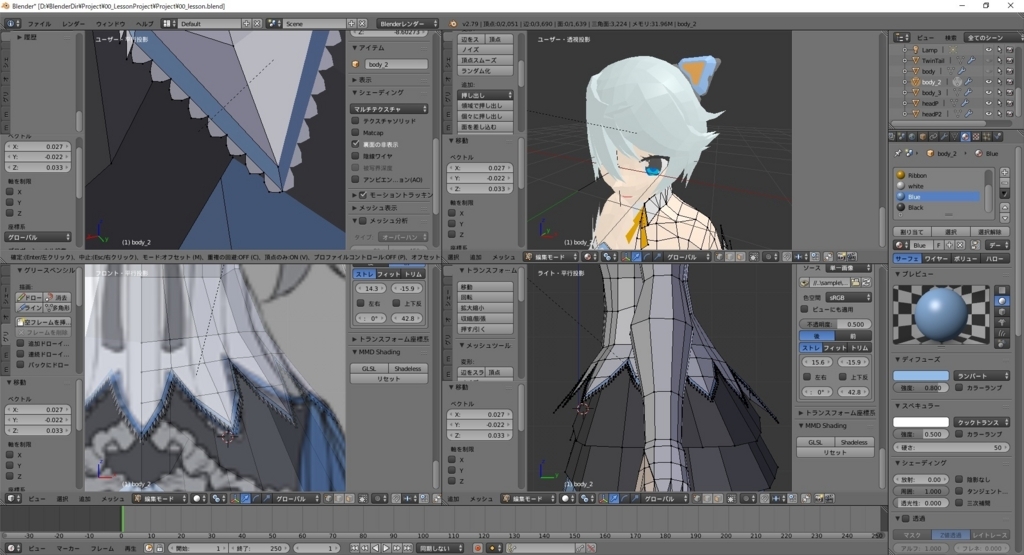Screen dimensions: 1024x555
Task: Click the 割り当て assign material button
Action: tap(912, 232)
